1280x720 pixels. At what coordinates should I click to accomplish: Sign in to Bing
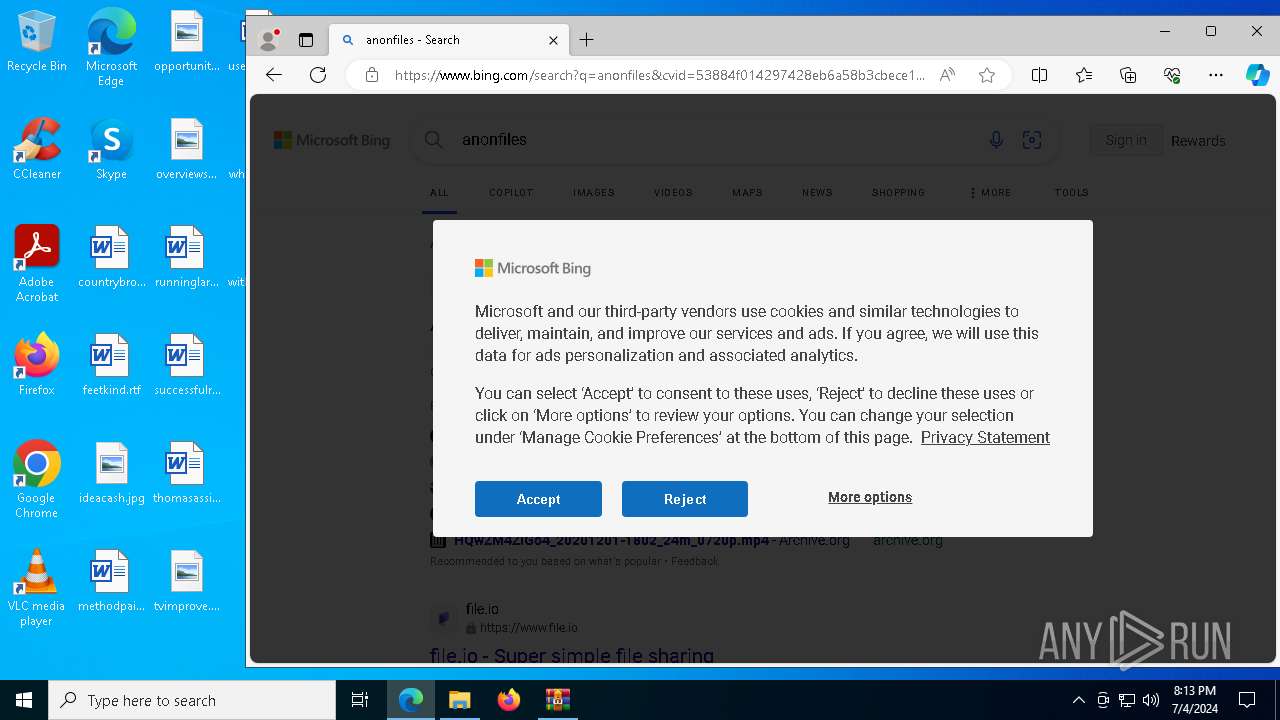click(x=1126, y=140)
